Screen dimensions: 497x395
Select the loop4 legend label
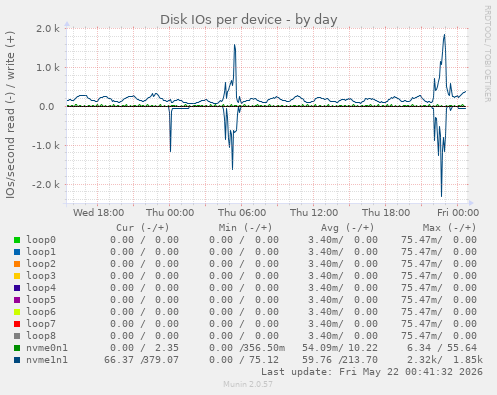(41, 288)
